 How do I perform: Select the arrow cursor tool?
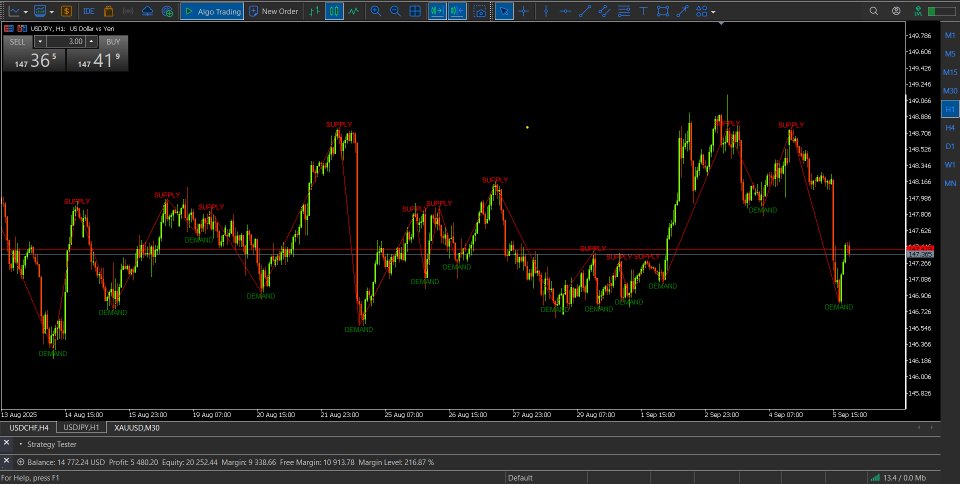504,11
